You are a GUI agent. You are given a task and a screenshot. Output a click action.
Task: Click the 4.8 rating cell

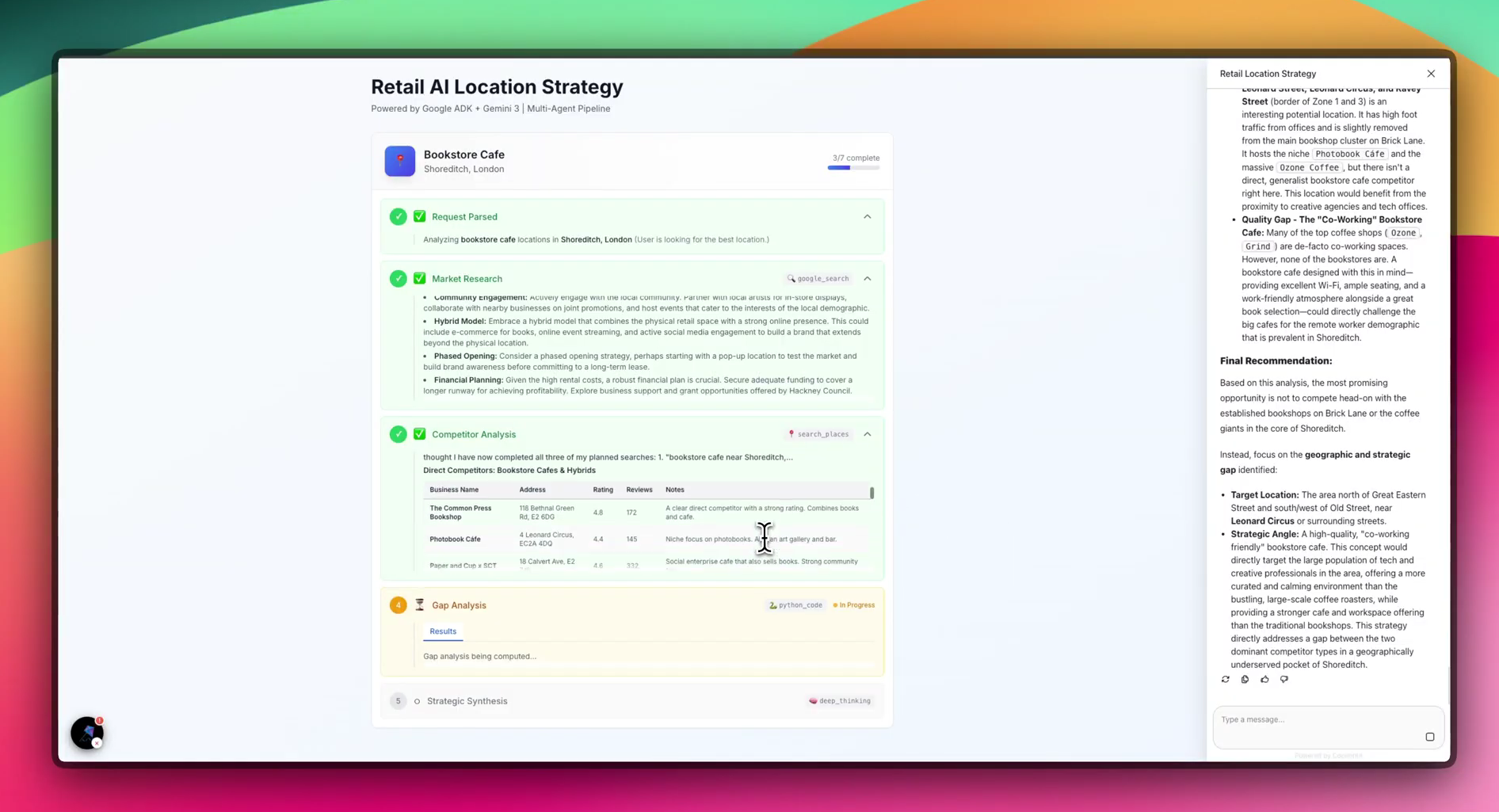(597, 513)
